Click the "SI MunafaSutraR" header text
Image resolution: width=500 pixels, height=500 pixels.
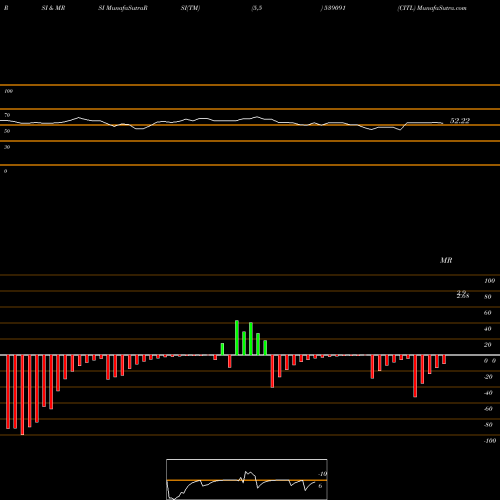(123, 8)
